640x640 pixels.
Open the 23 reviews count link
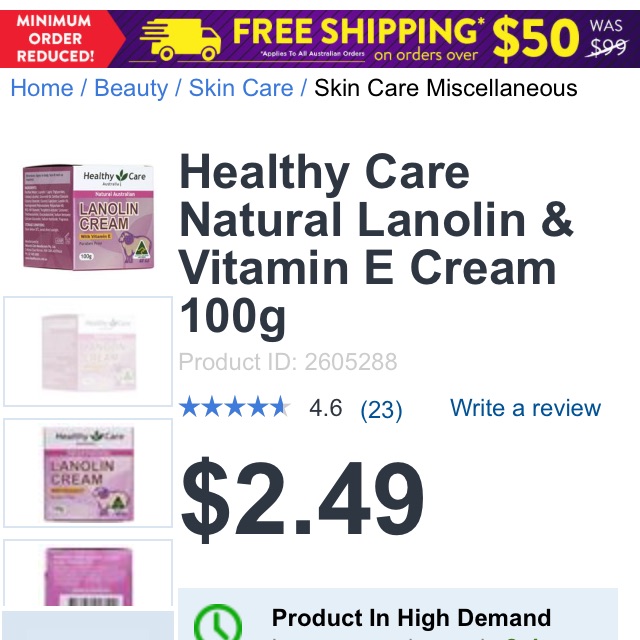tap(381, 409)
